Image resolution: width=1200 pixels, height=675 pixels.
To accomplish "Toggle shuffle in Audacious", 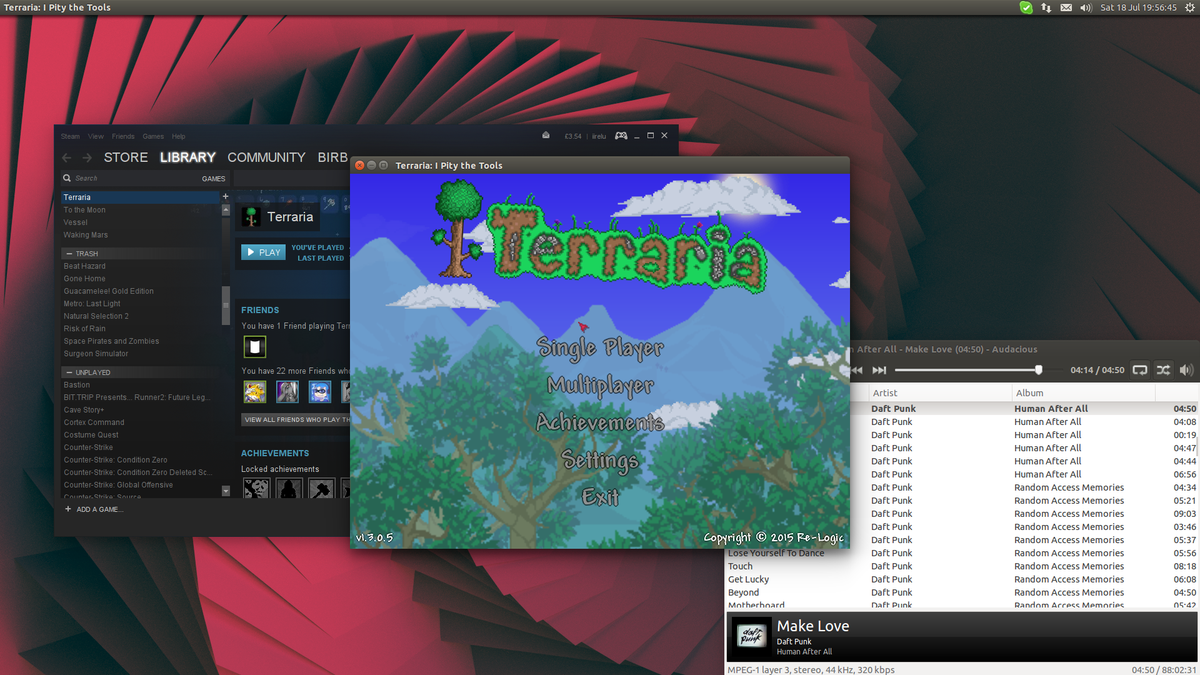I will point(1163,370).
